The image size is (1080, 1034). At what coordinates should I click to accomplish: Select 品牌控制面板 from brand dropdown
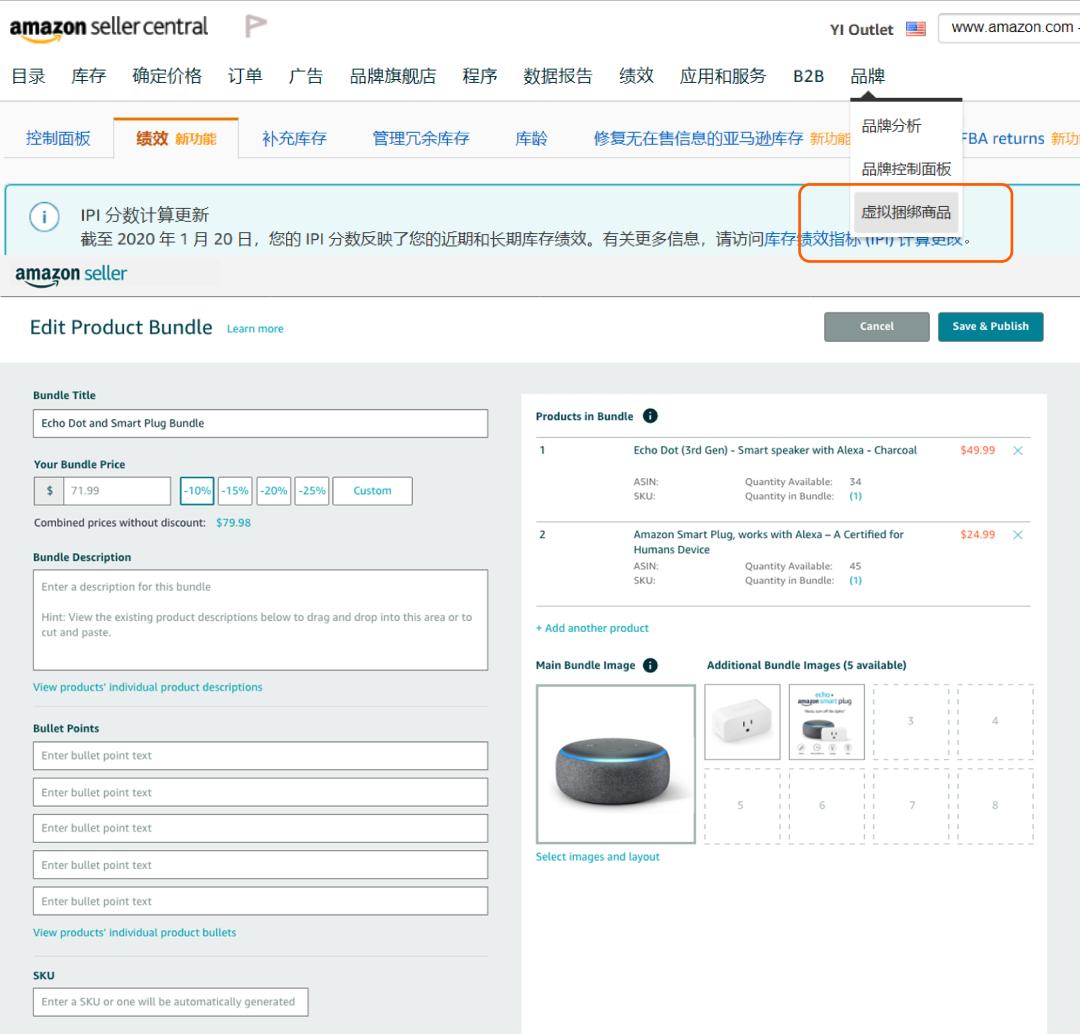pyautogui.click(x=906, y=169)
